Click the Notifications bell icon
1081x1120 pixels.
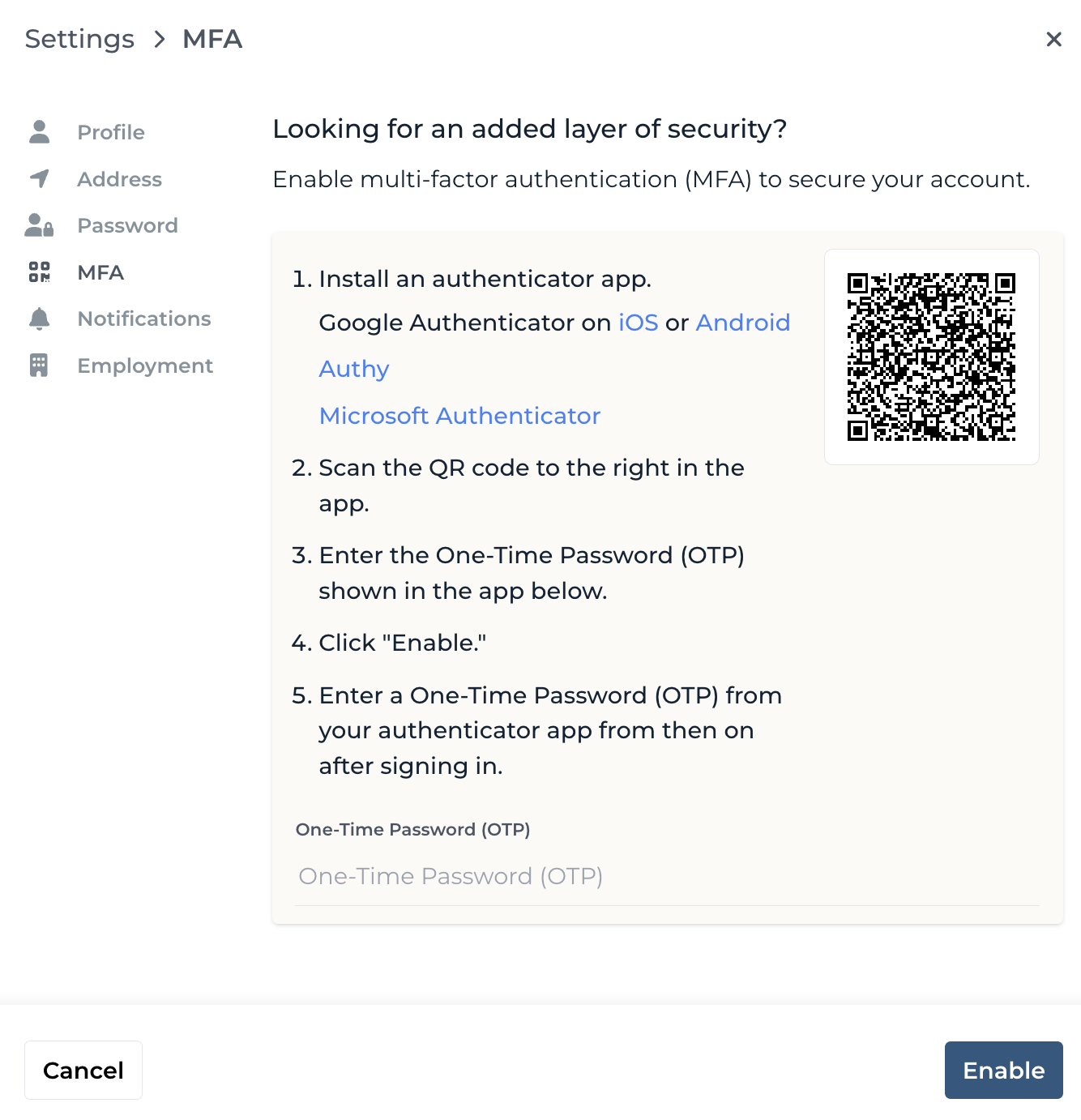coord(39,318)
